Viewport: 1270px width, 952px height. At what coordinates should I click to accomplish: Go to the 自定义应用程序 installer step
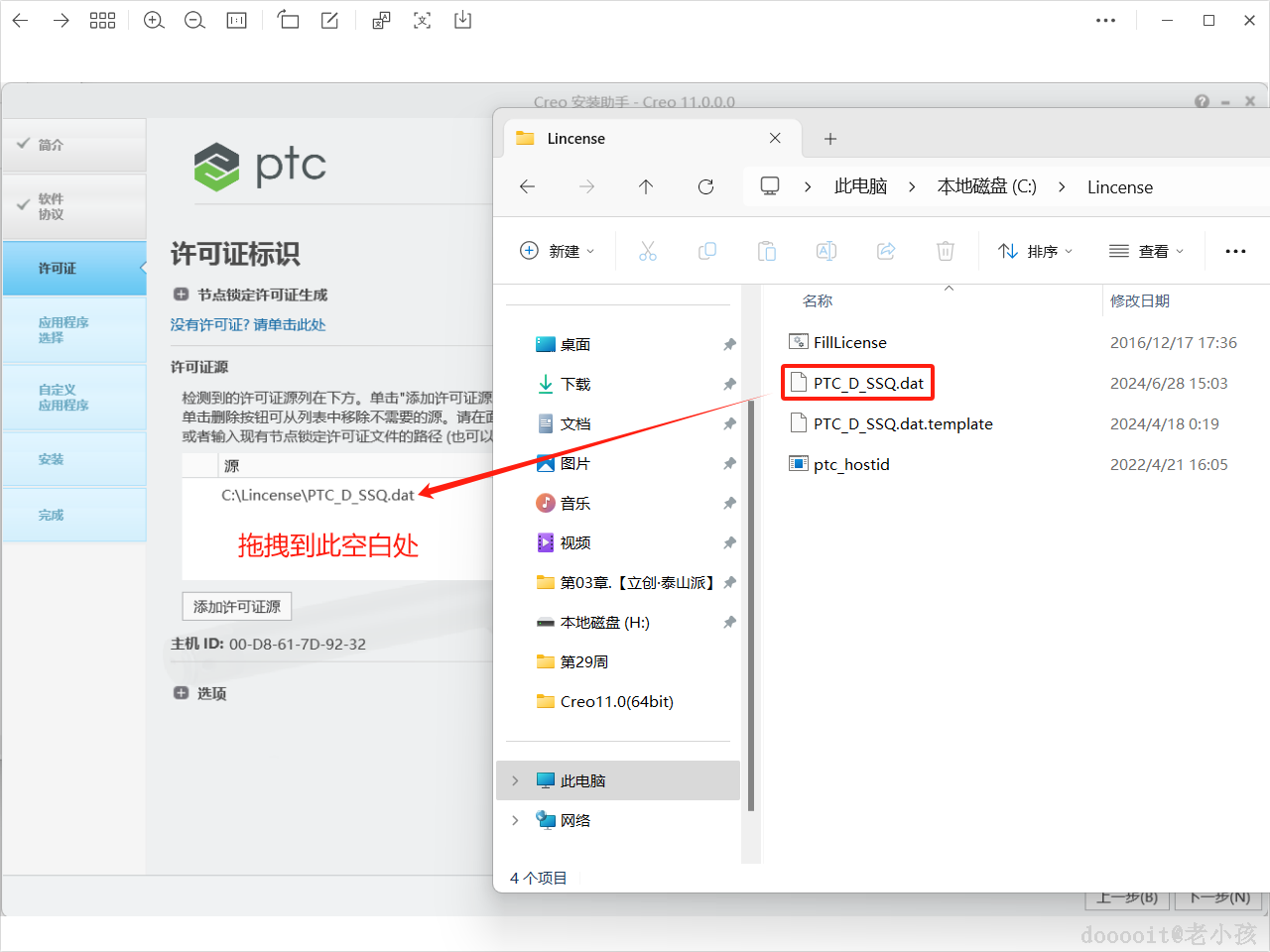pyautogui.click(x=74, y=398)
